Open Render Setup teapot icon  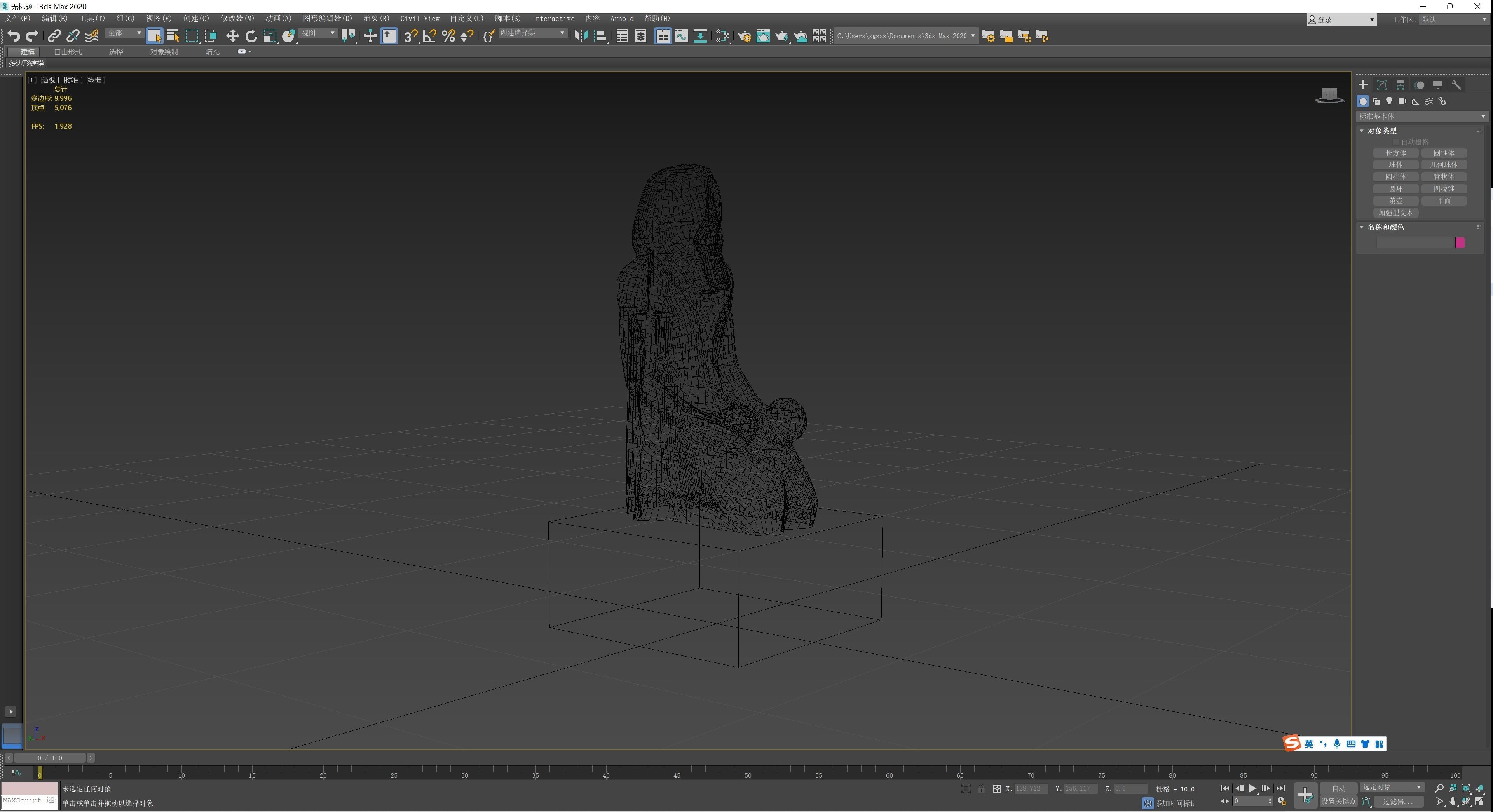pos(744,36)
